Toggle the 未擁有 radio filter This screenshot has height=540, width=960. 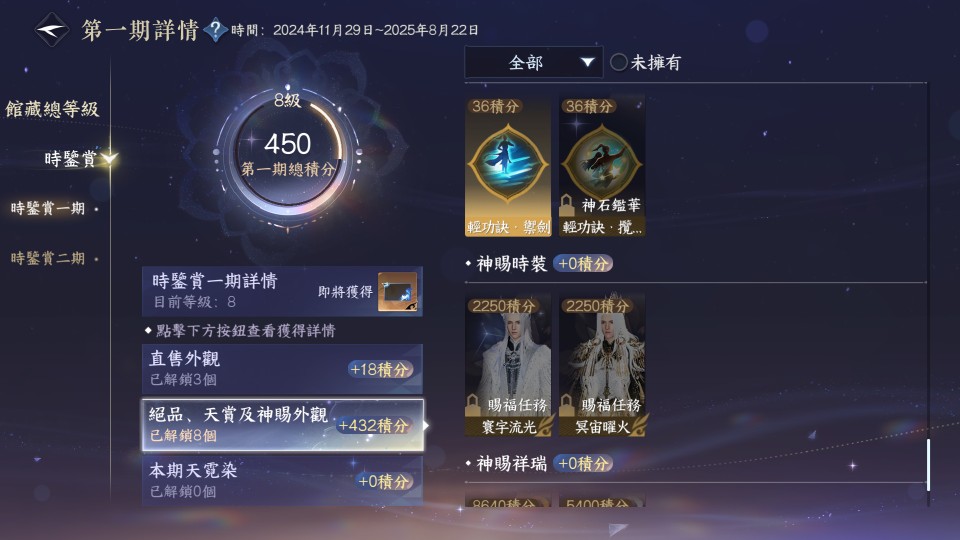(618, 62)
